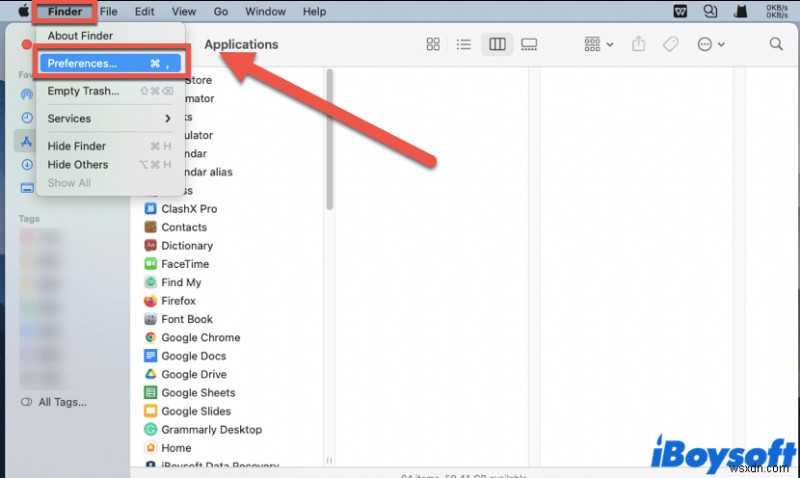Open the File menu
Viewport: 800px width, 478px height.
click(x=108, y=11)
